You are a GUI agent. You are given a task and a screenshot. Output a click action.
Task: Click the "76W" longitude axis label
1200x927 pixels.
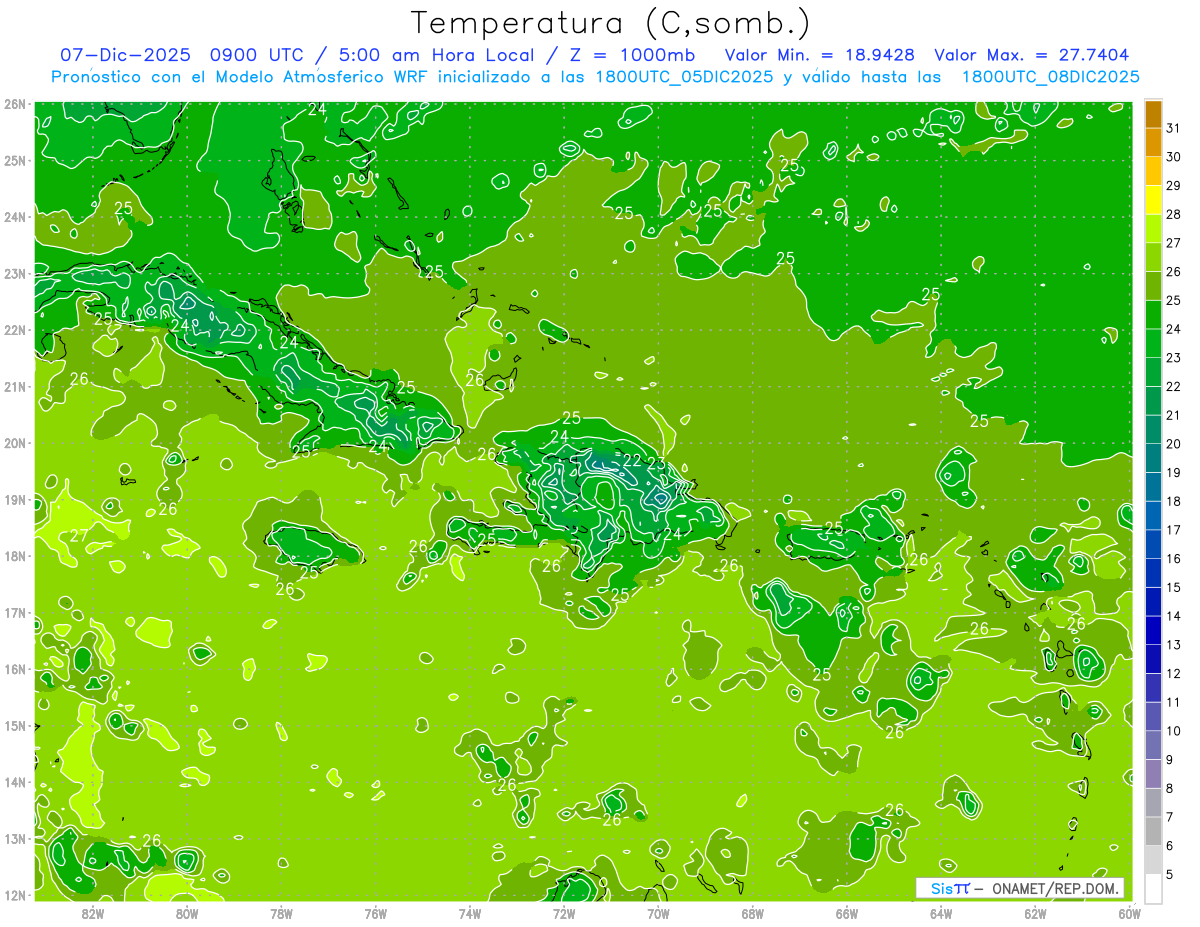376,913
